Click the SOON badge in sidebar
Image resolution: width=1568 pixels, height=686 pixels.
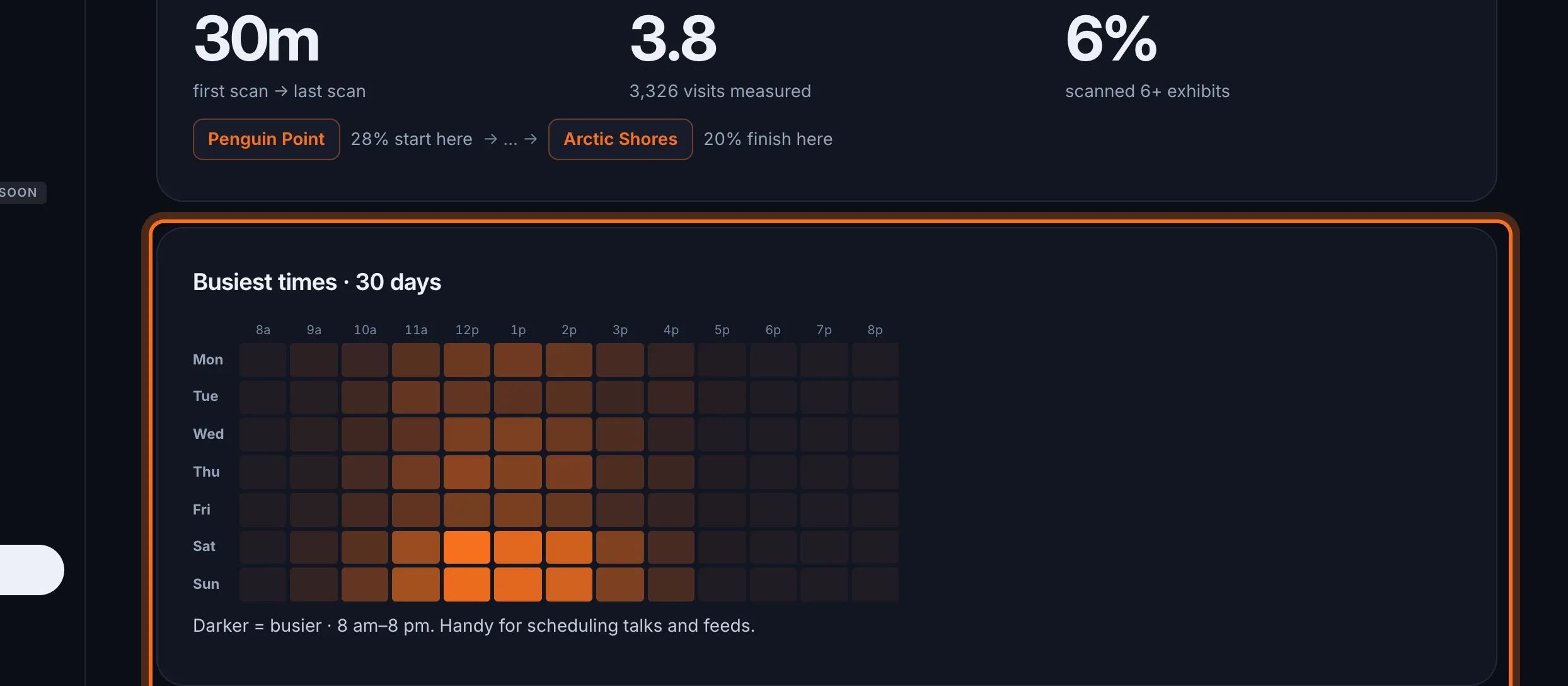click(x=19, y=192)
